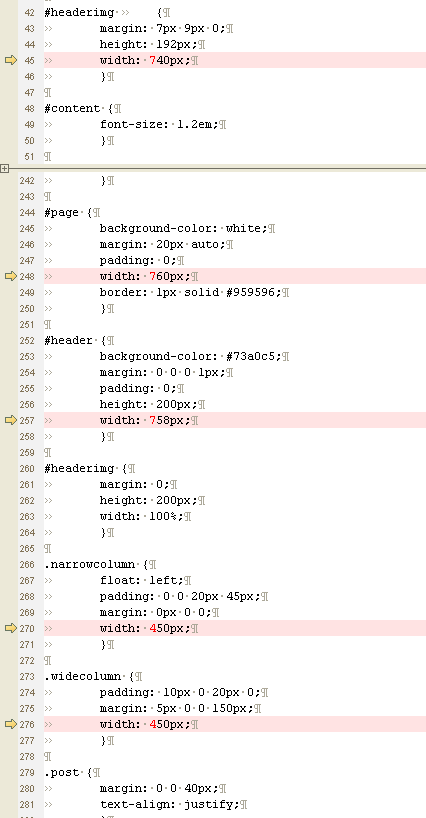426x818 pixels.
Task: Click line number 252 in the gutter
Action: tap(27, 341)
